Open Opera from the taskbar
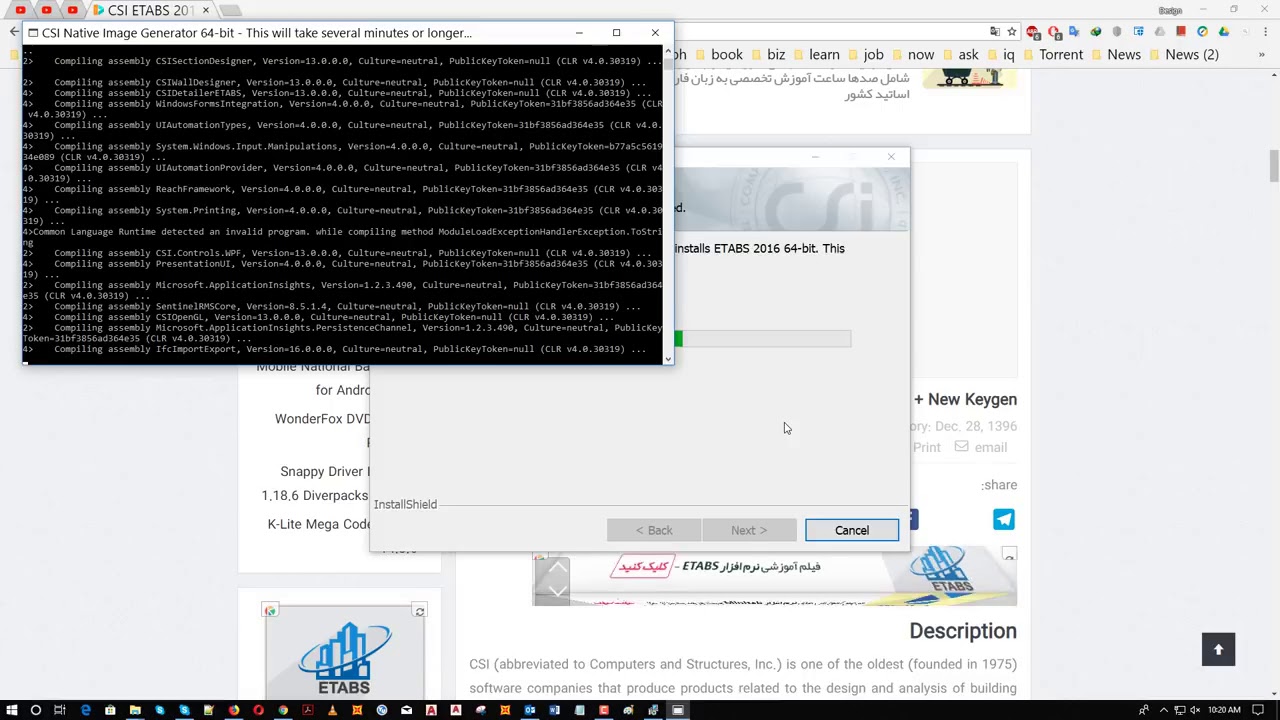Viewport: 1280px width, 720px height. tap(258, 710)
